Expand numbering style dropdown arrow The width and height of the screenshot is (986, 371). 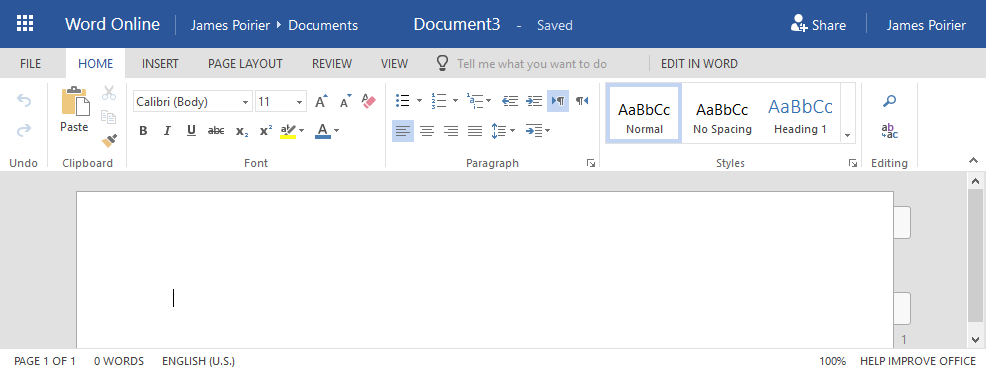click(455, 101)
